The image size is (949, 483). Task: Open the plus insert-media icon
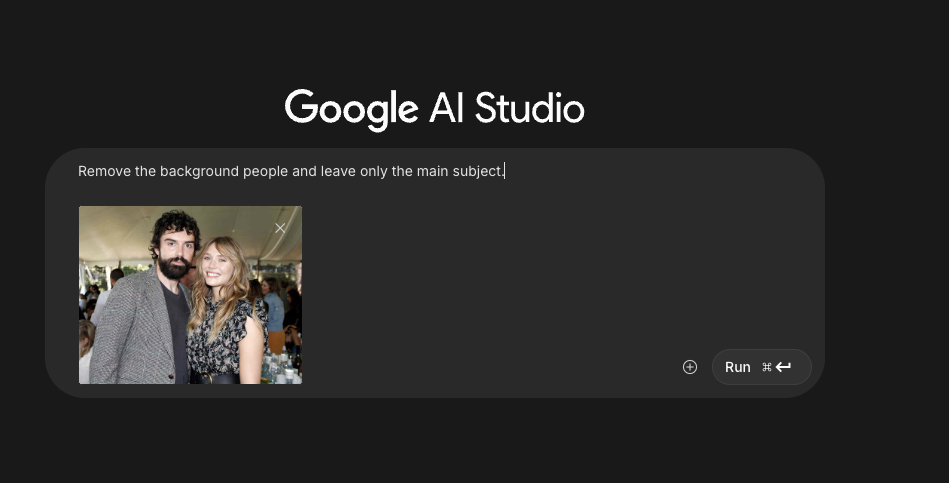click(689, 367)
